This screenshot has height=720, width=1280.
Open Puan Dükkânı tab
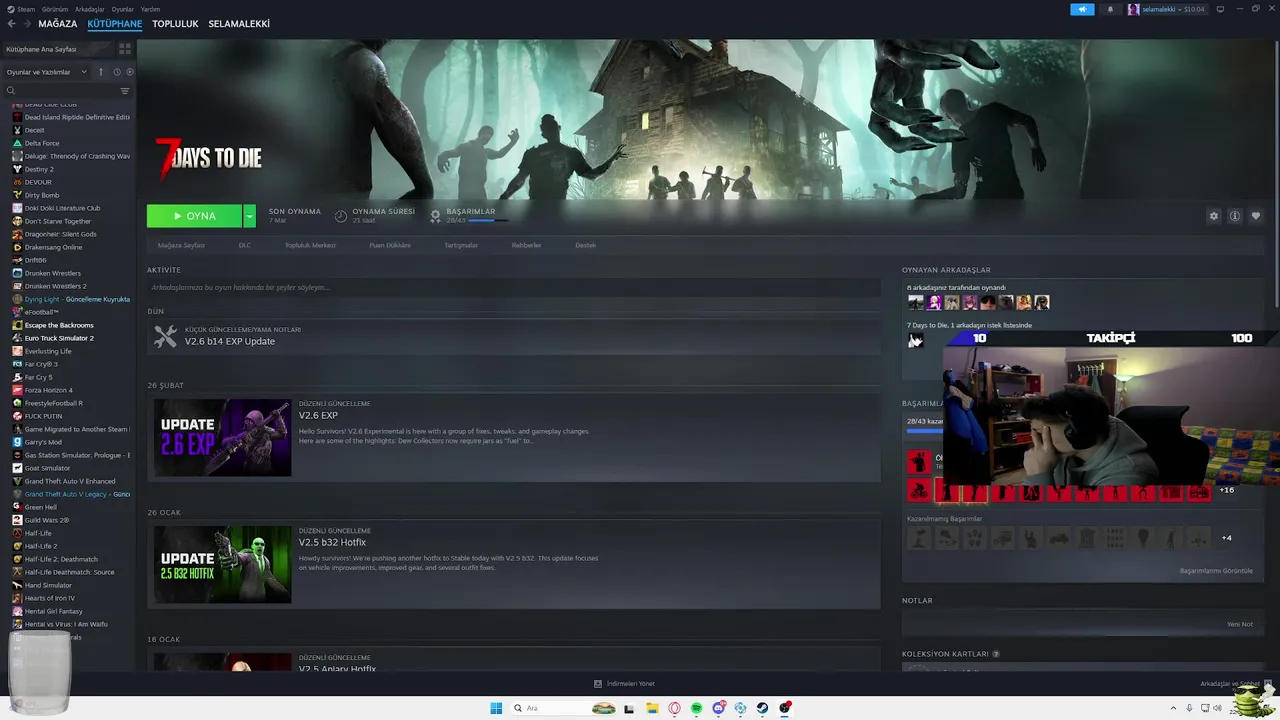point(390,245)
